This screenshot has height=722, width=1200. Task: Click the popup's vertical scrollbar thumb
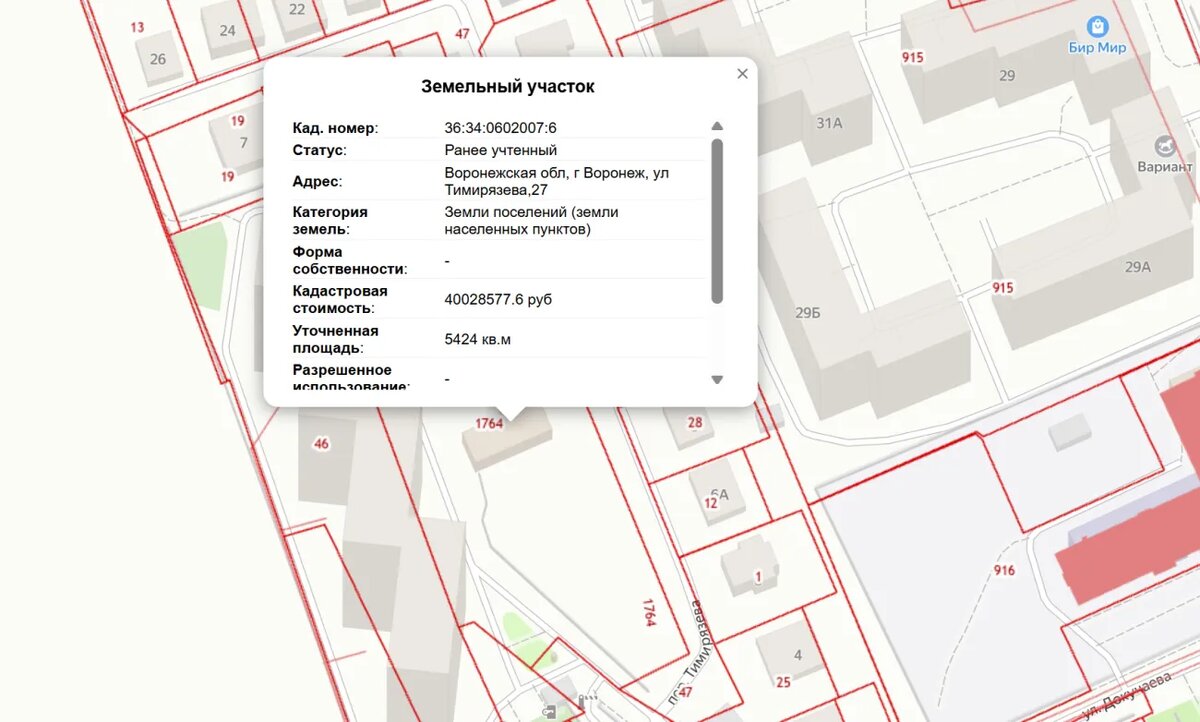717,221
